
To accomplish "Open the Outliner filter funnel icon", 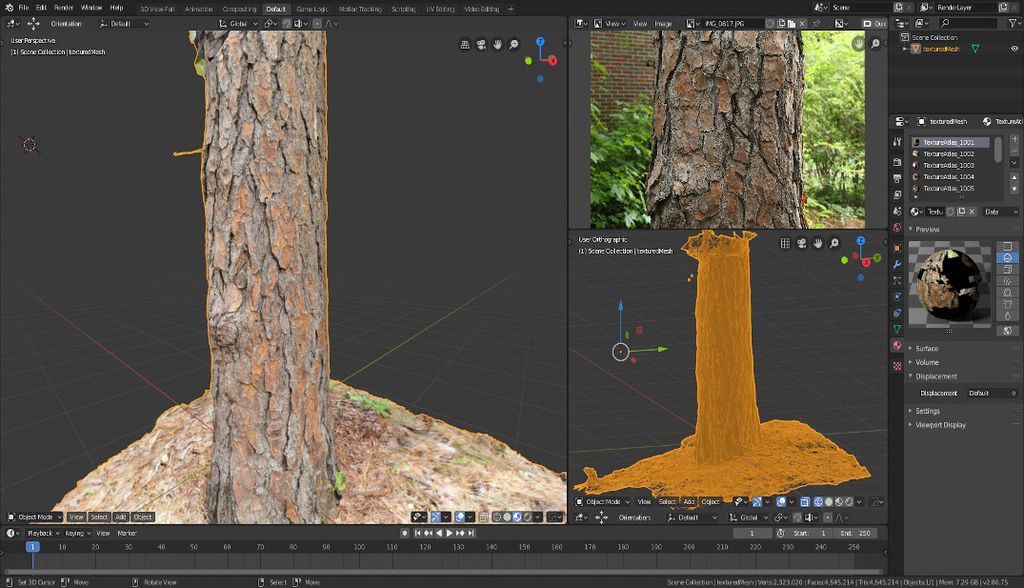I will tap(1012, 22).
